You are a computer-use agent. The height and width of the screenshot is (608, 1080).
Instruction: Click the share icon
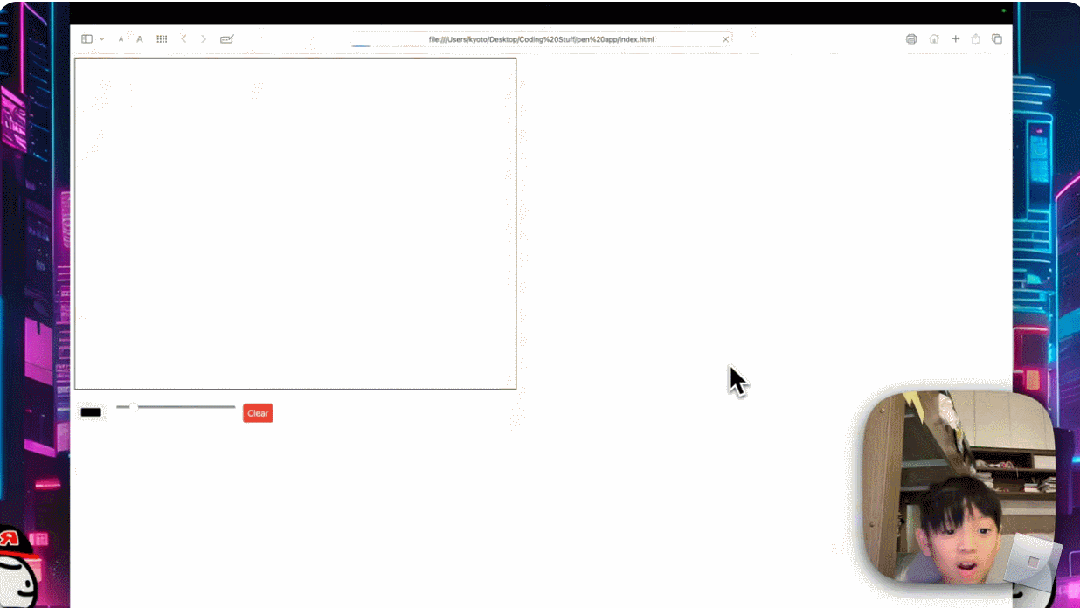976,39
